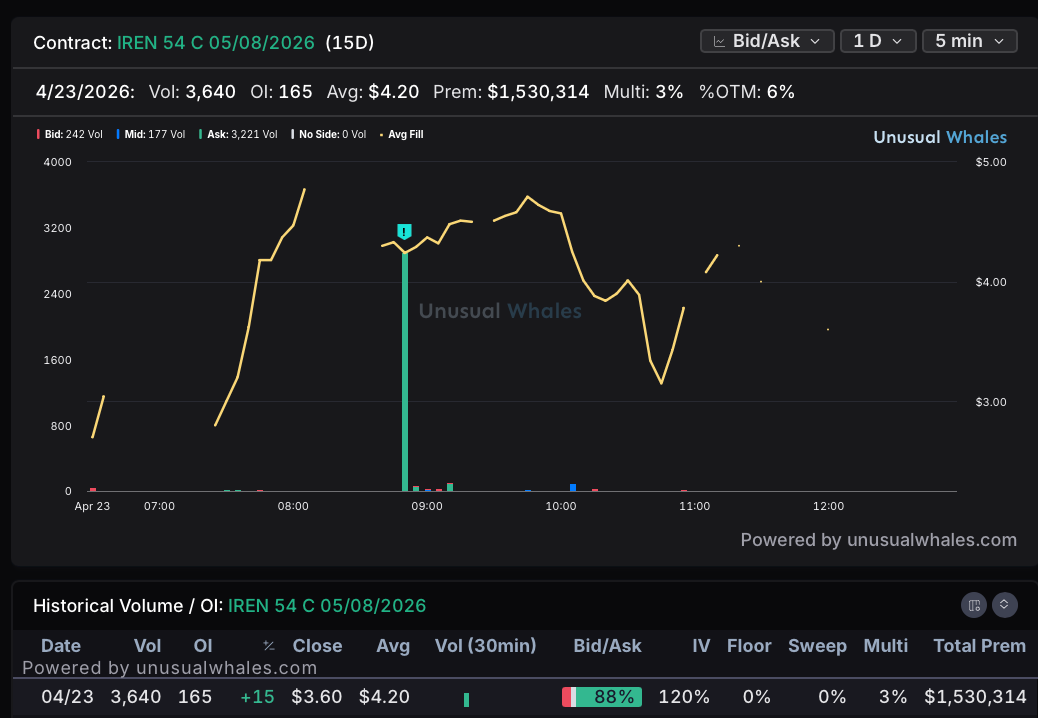Click the Powered by unusualwhales.com text under chart
Image resolution: width=1038 pixels, height=718 pixels.
pyautogui.click(x=878, y=540)
